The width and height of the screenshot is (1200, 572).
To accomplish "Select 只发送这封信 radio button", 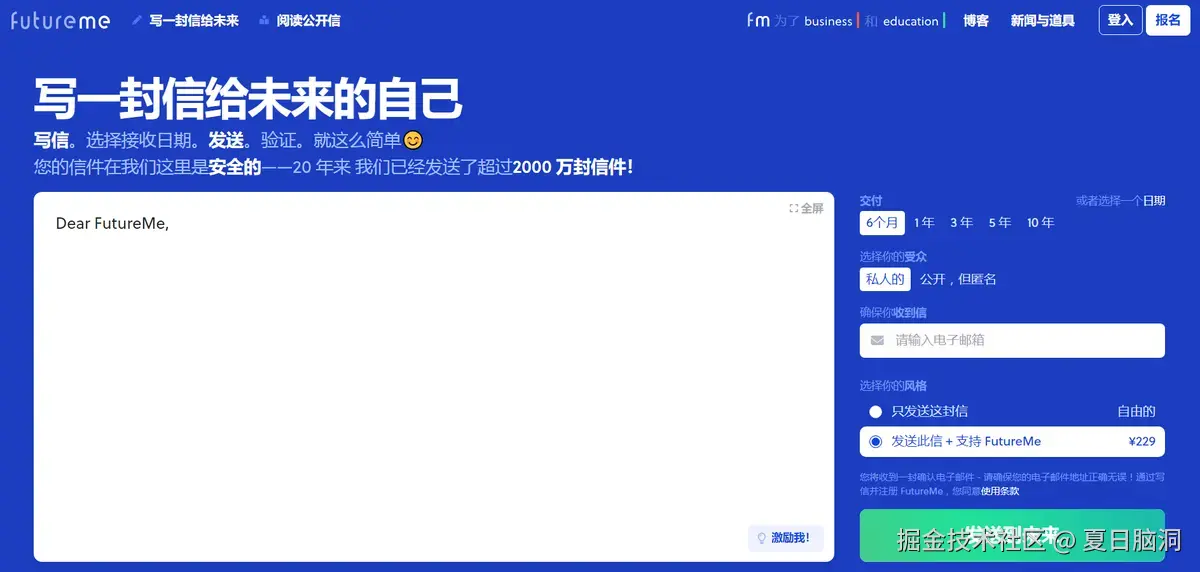I will click(x=876, y=411).
